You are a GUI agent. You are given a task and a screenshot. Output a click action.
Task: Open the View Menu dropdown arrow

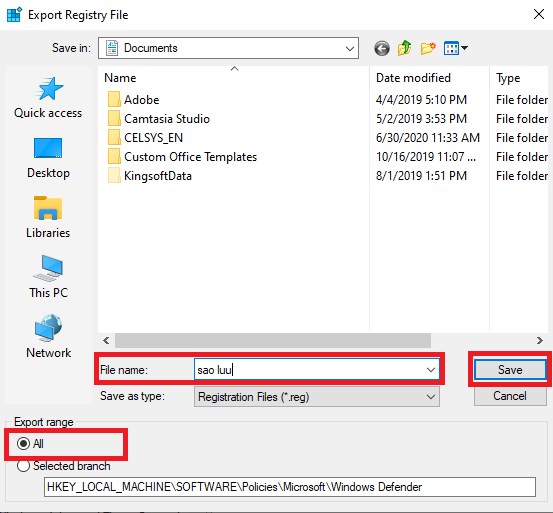[464, 48]
